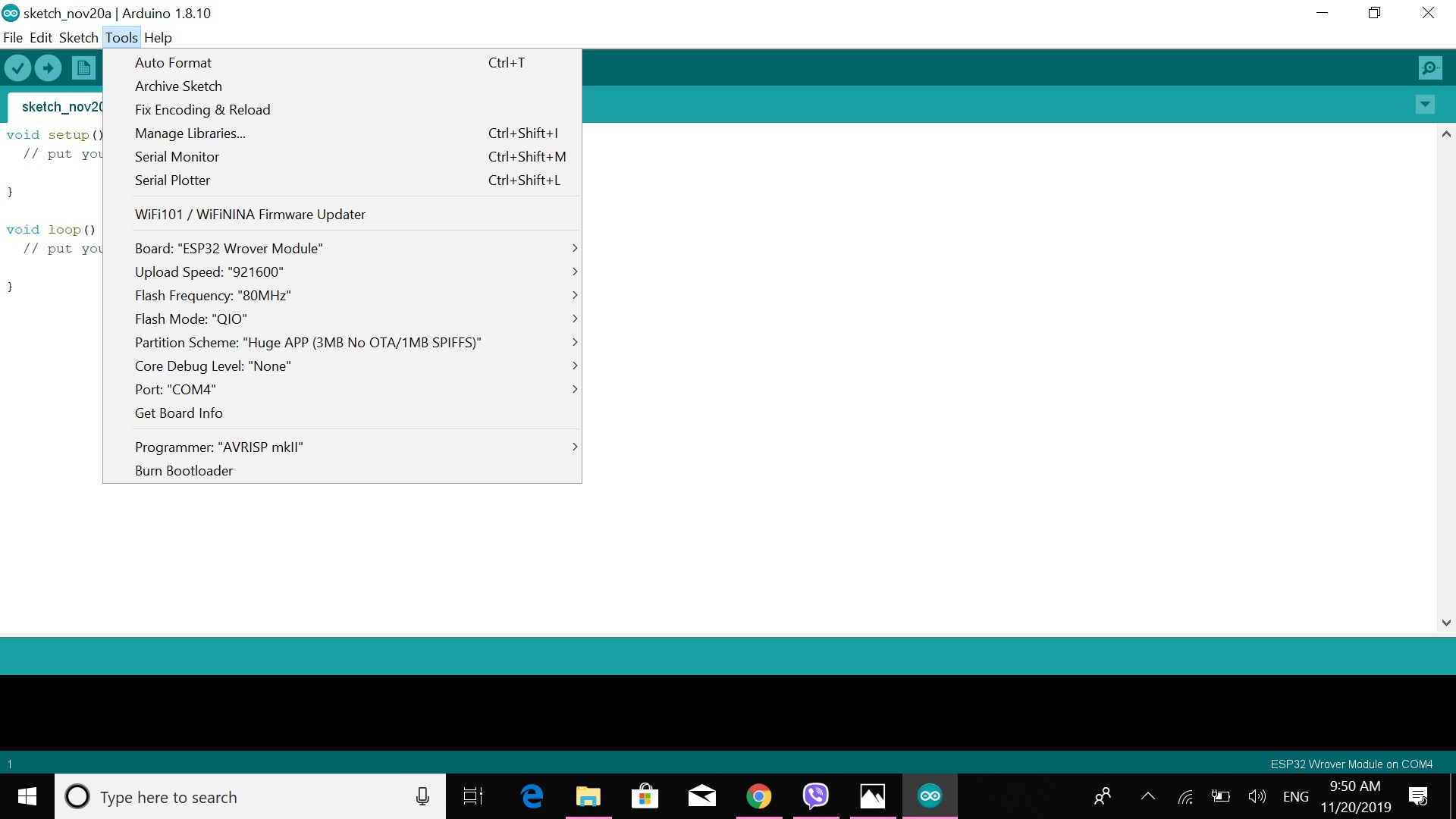The height and width of the screenshot is (819, 1456).
Task: Click the ENG language indicator
Action: click(1296, 797)
